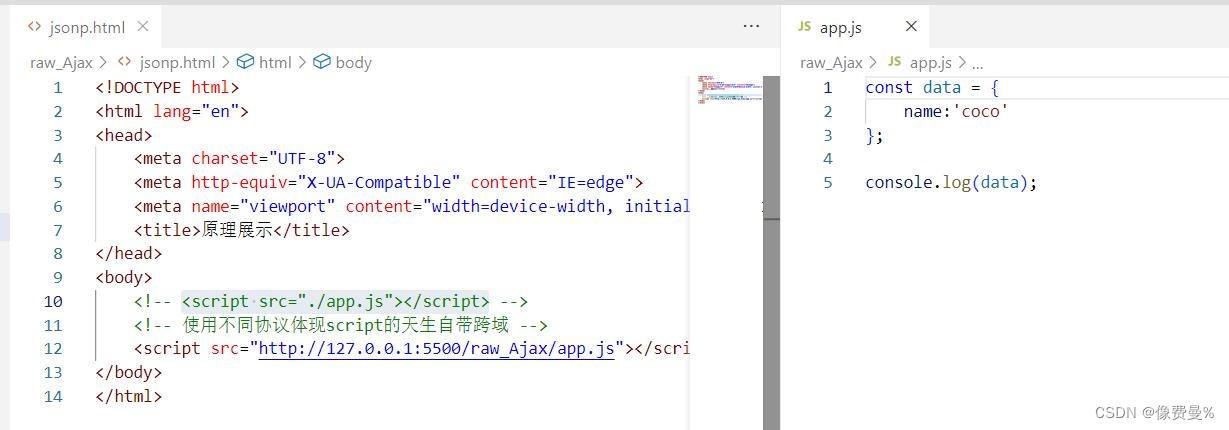Click the <html lang="en"> line
This screenshot has width=1229, height=430.
172,111
